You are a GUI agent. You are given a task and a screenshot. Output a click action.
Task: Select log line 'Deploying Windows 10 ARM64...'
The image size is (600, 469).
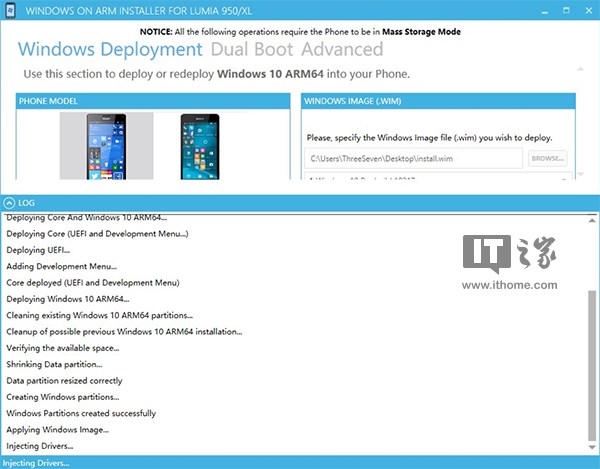68,299
